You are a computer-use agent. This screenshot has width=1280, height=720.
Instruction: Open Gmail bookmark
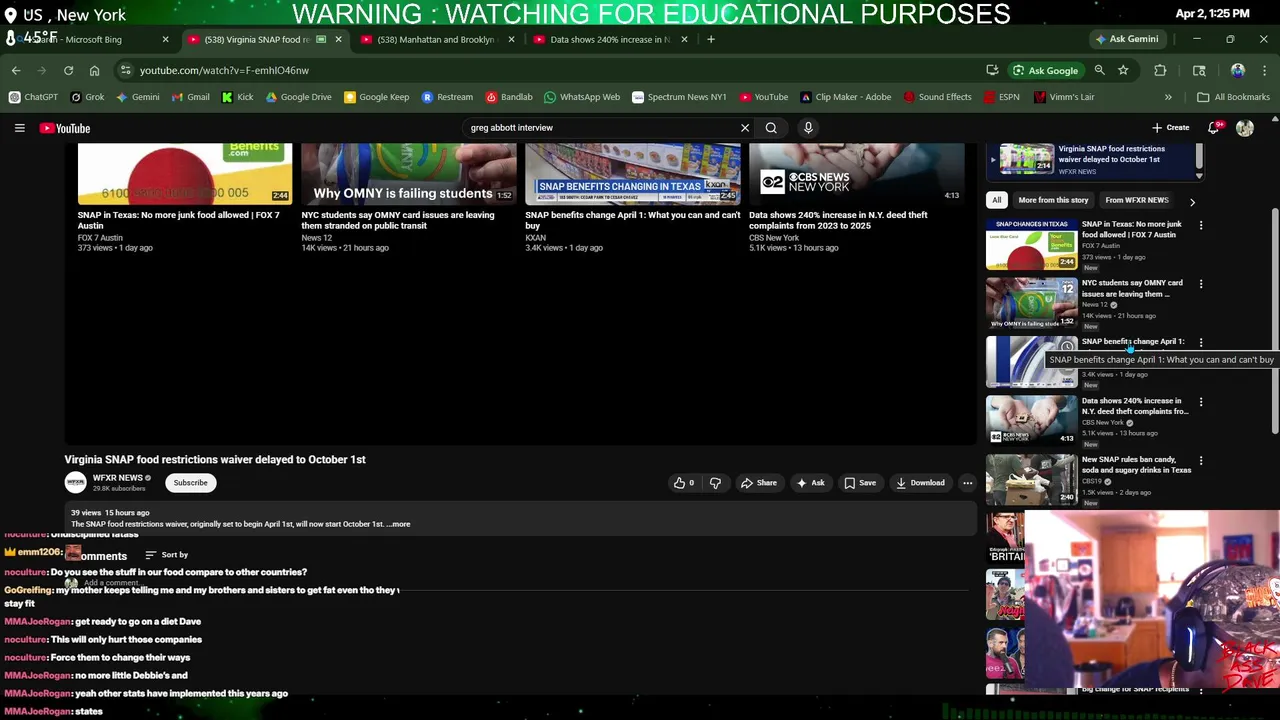pos(190,97)
